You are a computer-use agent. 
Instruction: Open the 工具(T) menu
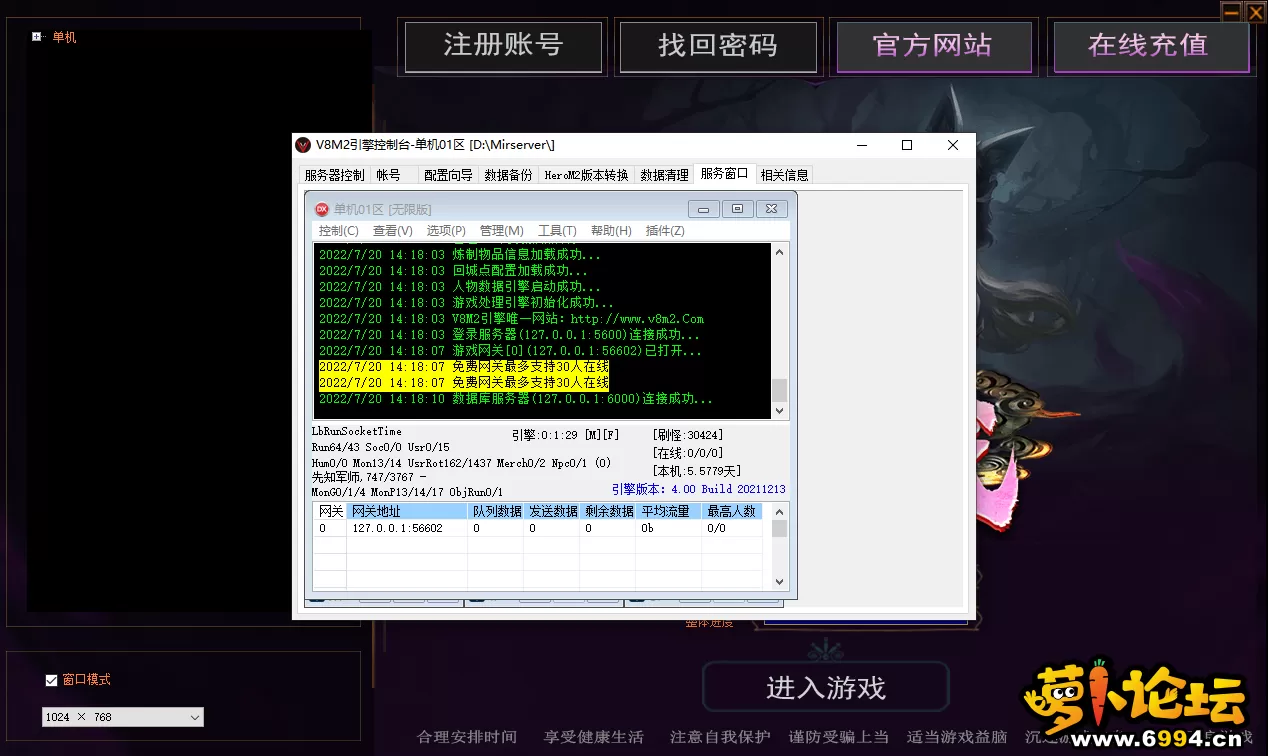tap(557, 231)
